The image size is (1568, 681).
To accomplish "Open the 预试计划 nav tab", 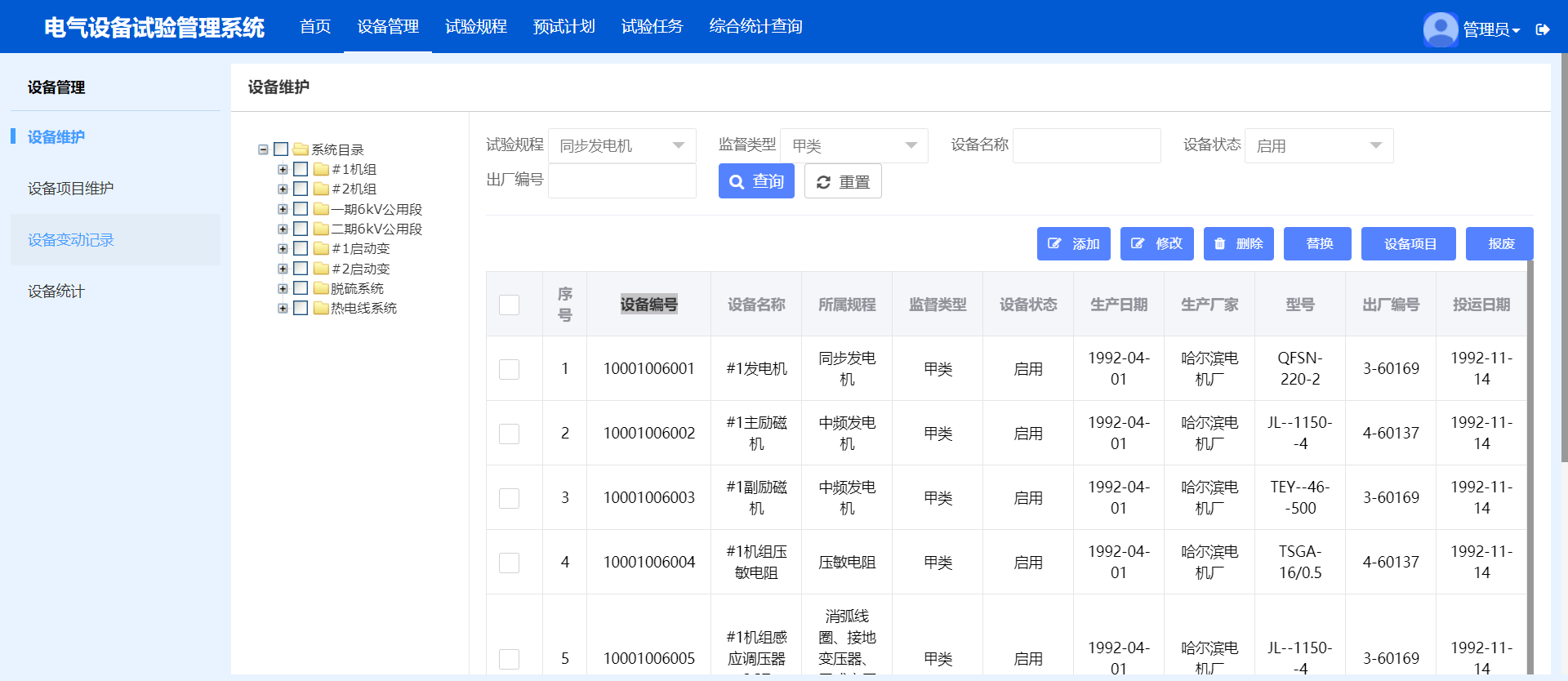I will point(564,26).
